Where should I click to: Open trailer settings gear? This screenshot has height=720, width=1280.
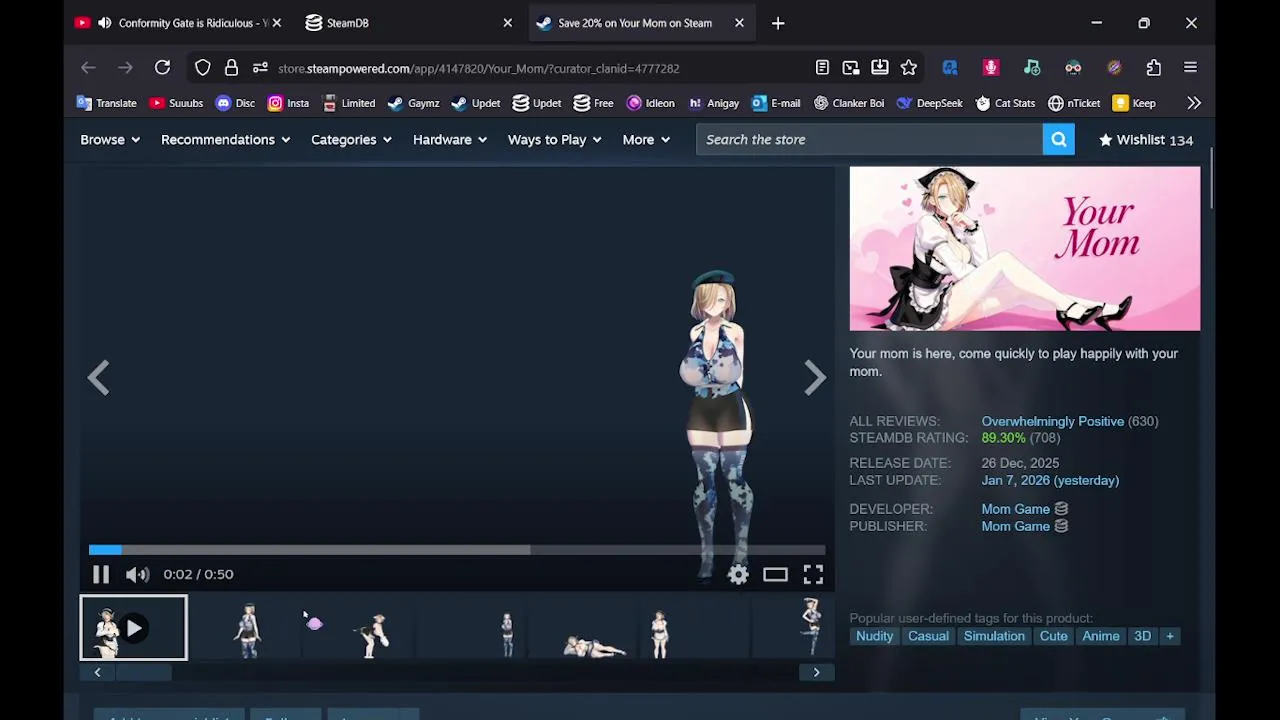click(x=738, y=574)
